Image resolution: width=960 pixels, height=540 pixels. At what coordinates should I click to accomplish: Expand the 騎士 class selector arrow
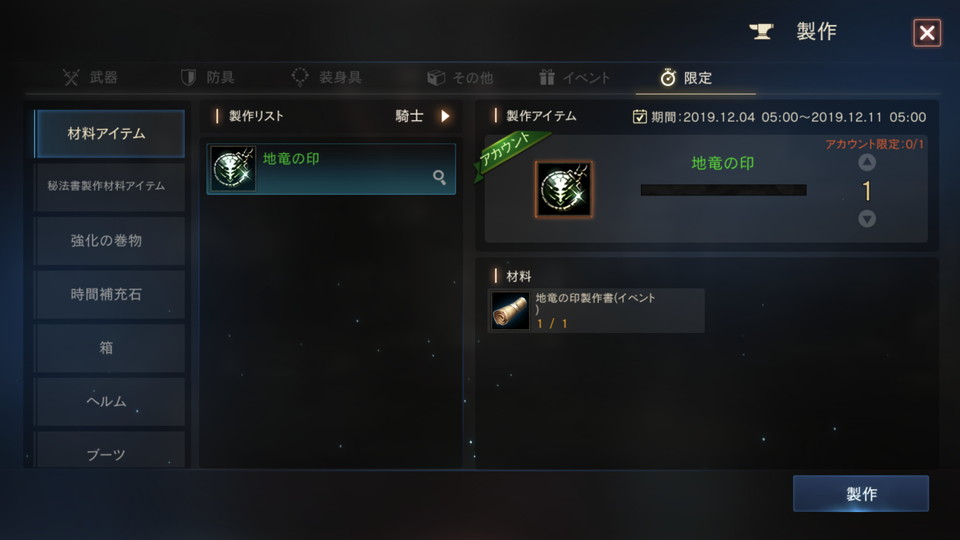445,116
